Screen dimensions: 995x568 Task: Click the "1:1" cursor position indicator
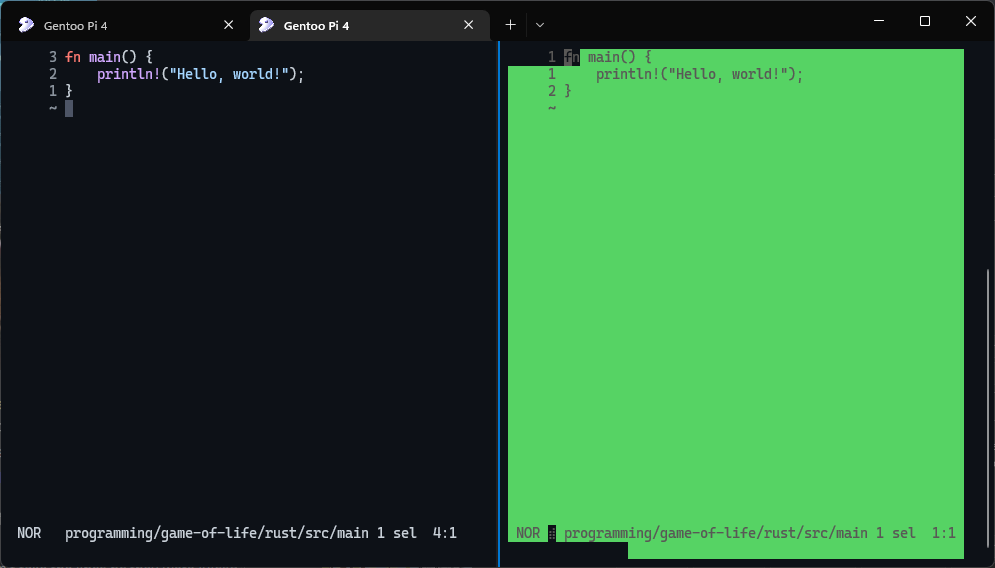[944, 533]
